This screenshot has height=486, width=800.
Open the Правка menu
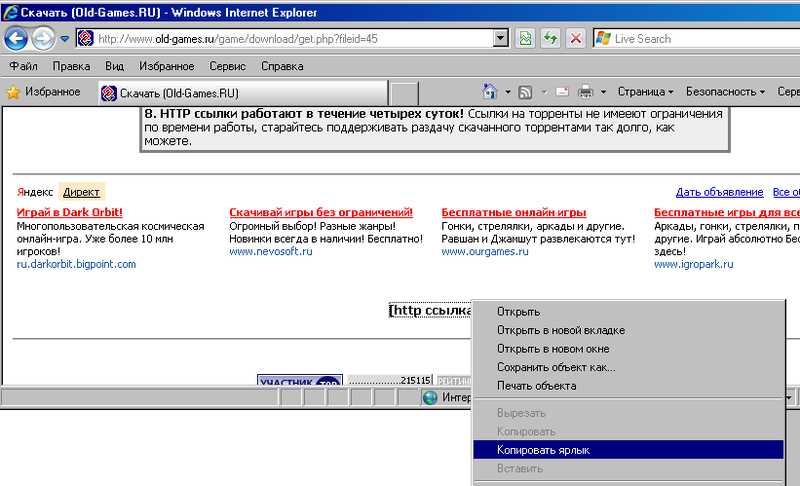click(71, 66)
